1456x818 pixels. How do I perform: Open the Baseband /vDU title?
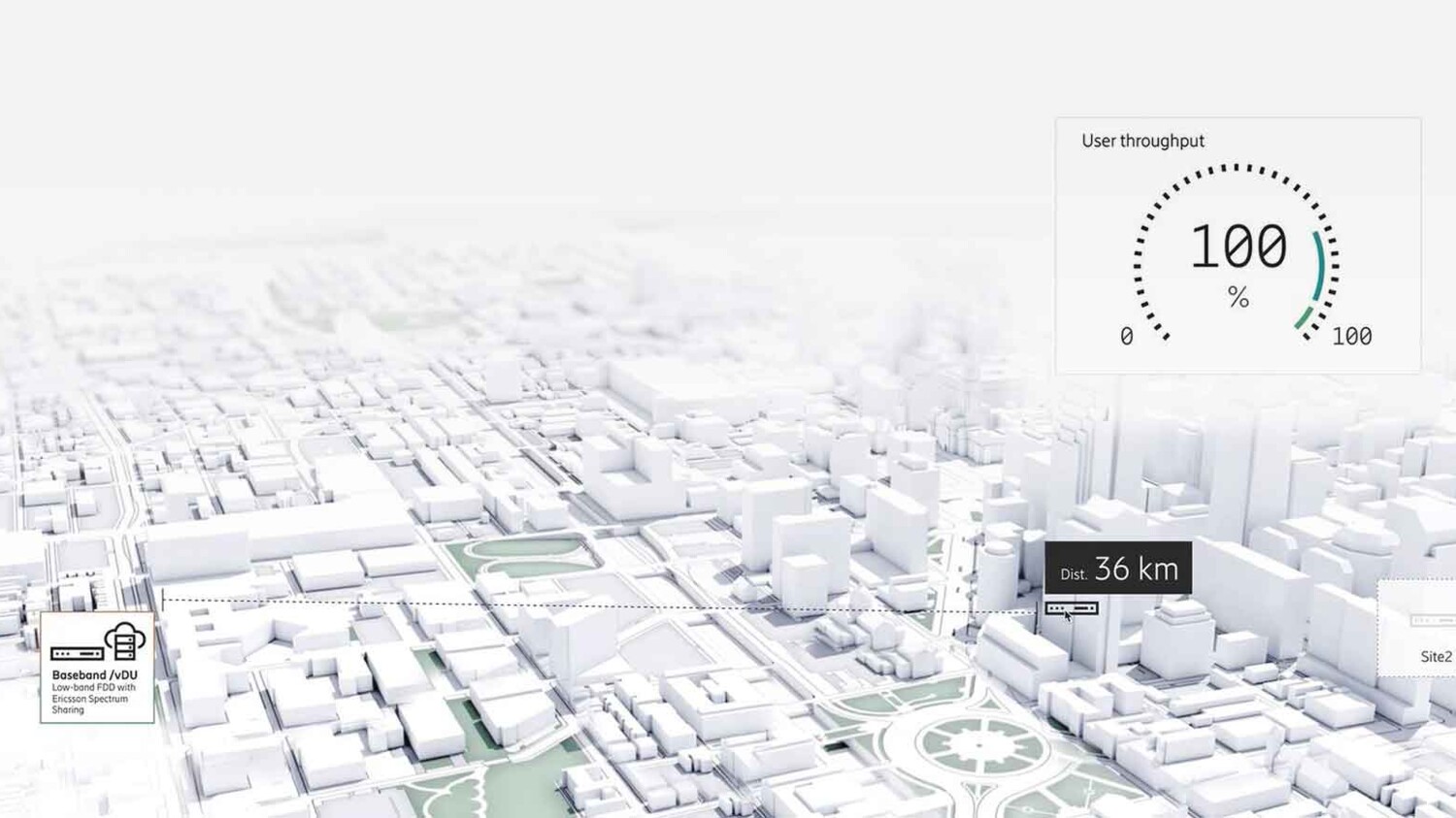[x=94, y=674]
